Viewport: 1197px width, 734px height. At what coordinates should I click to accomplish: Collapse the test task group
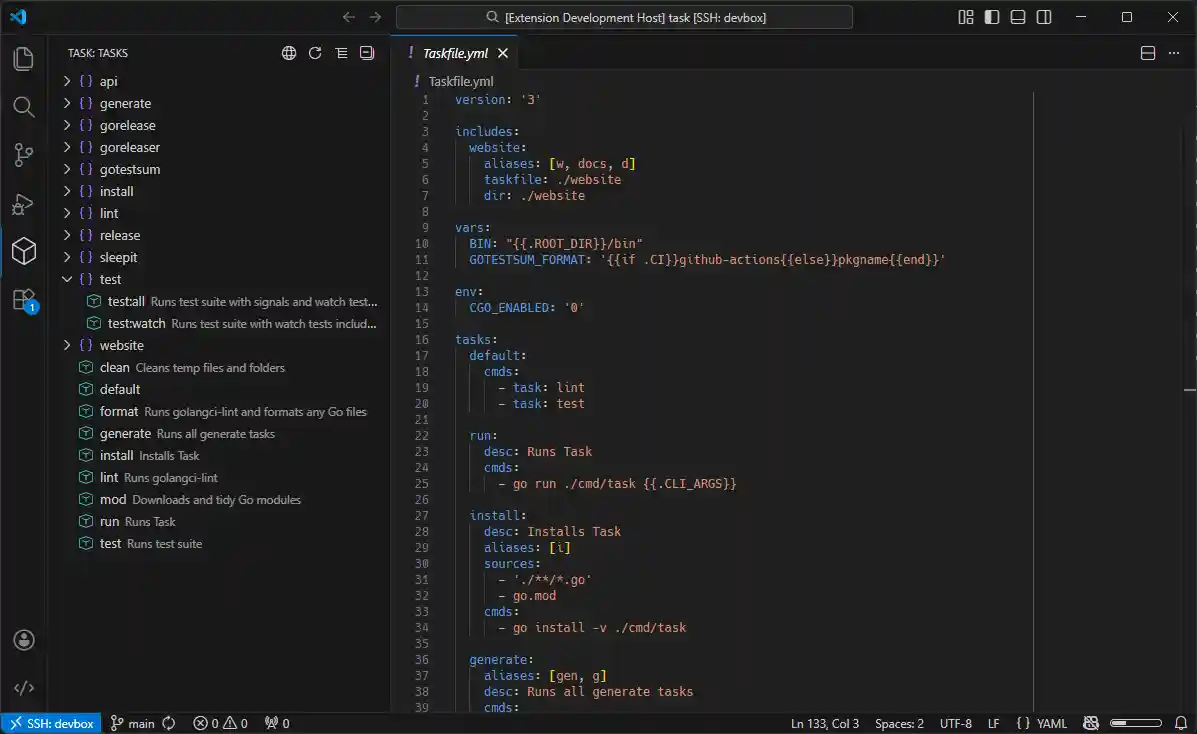click(67, 279)
